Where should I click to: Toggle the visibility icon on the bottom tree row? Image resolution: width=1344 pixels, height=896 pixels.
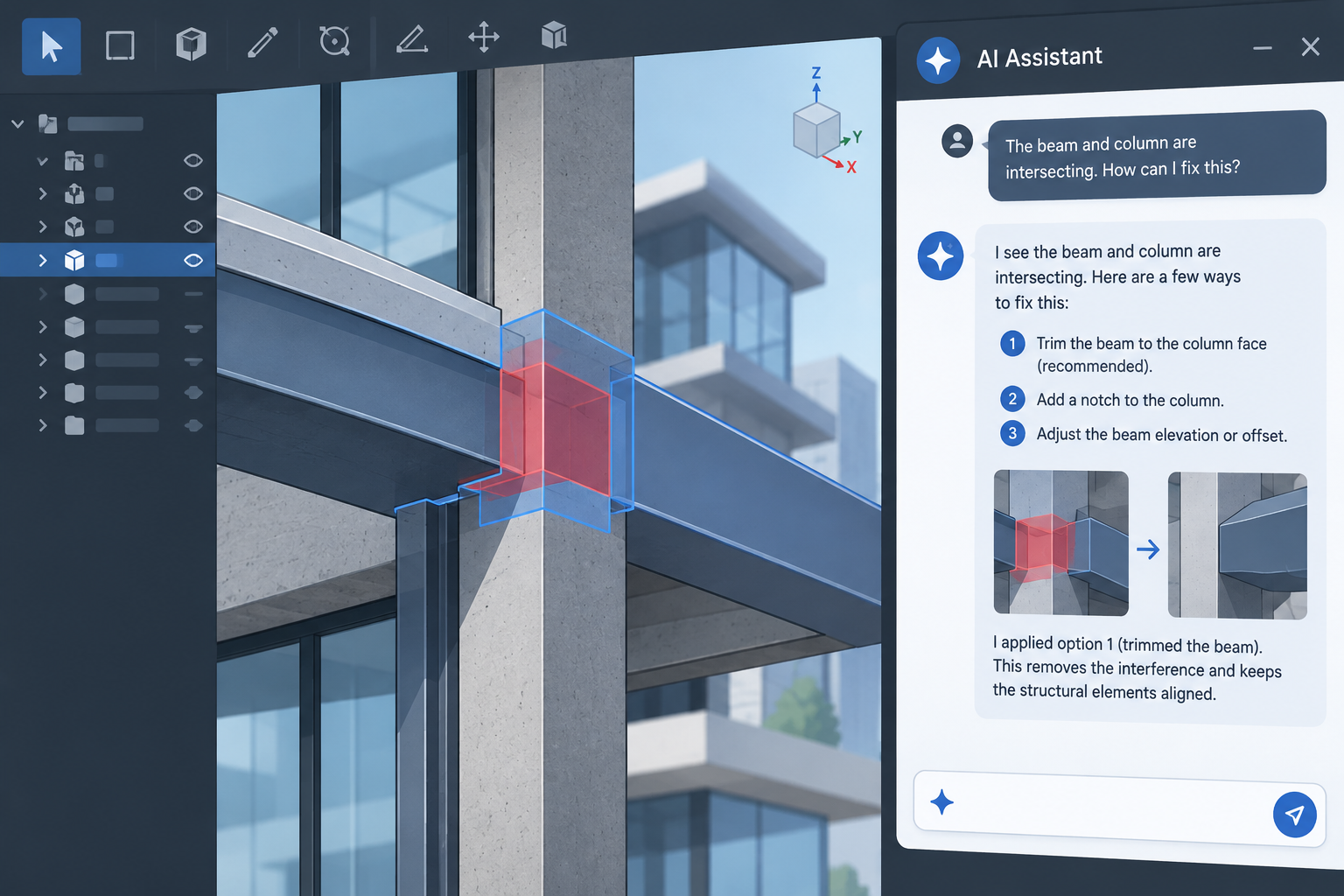coord(193,426)
